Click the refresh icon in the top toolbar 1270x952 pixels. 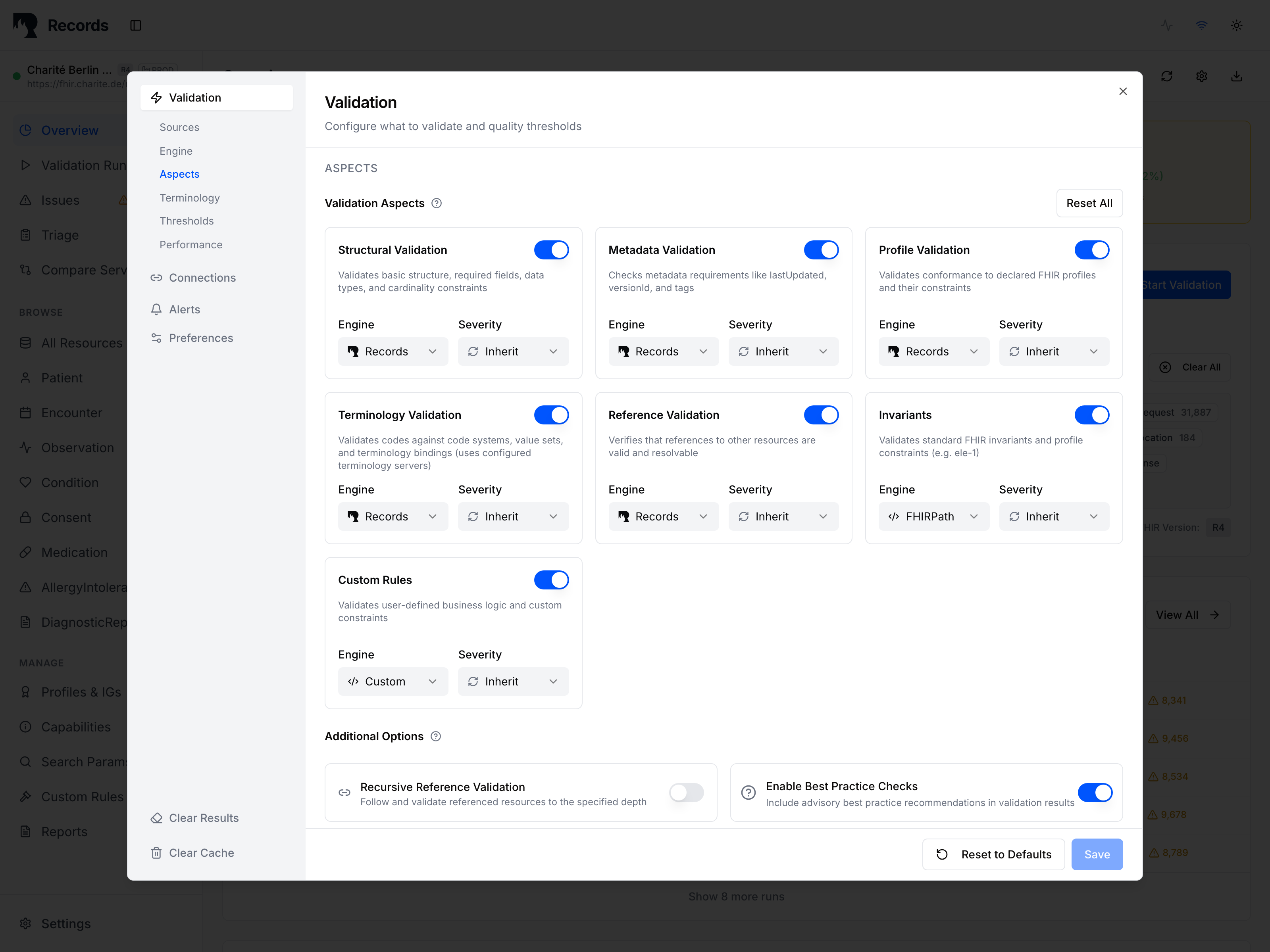(1166, 76)
